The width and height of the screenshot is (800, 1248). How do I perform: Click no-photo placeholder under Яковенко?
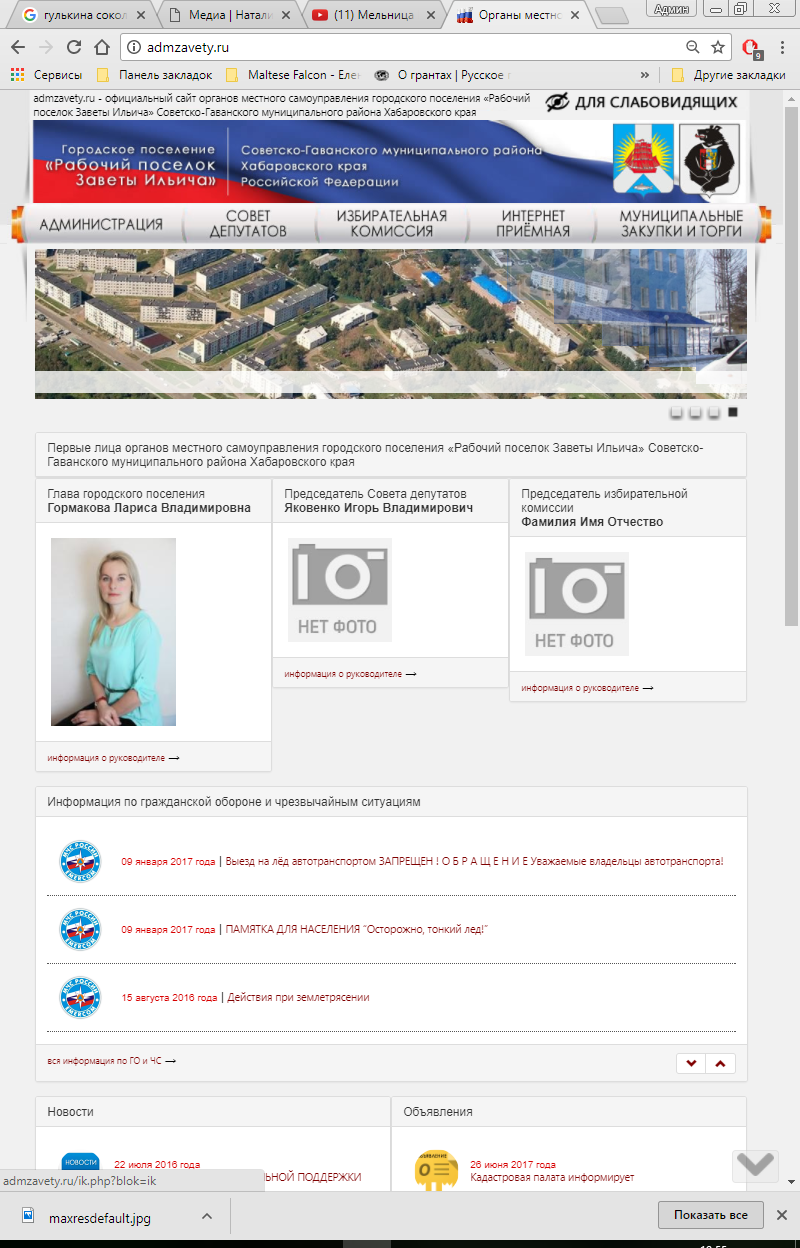[340, 590]
